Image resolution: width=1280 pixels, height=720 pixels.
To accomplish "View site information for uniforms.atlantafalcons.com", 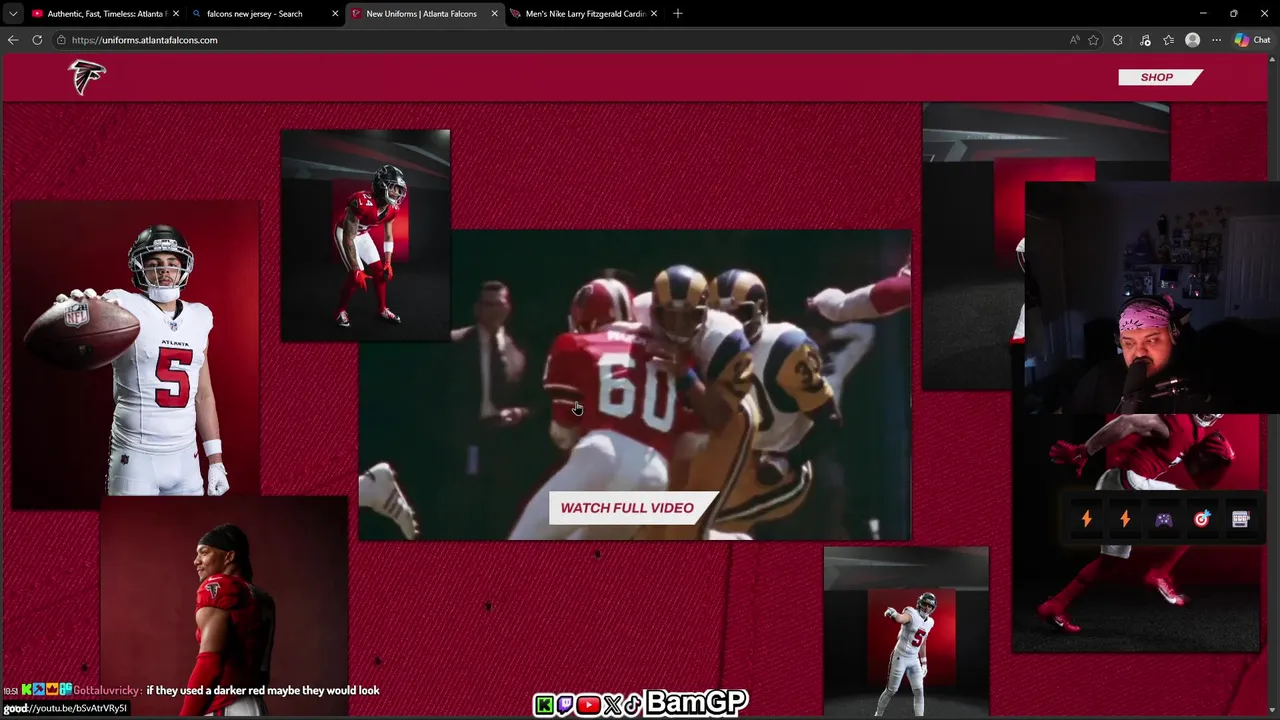I will click(61, 40).
